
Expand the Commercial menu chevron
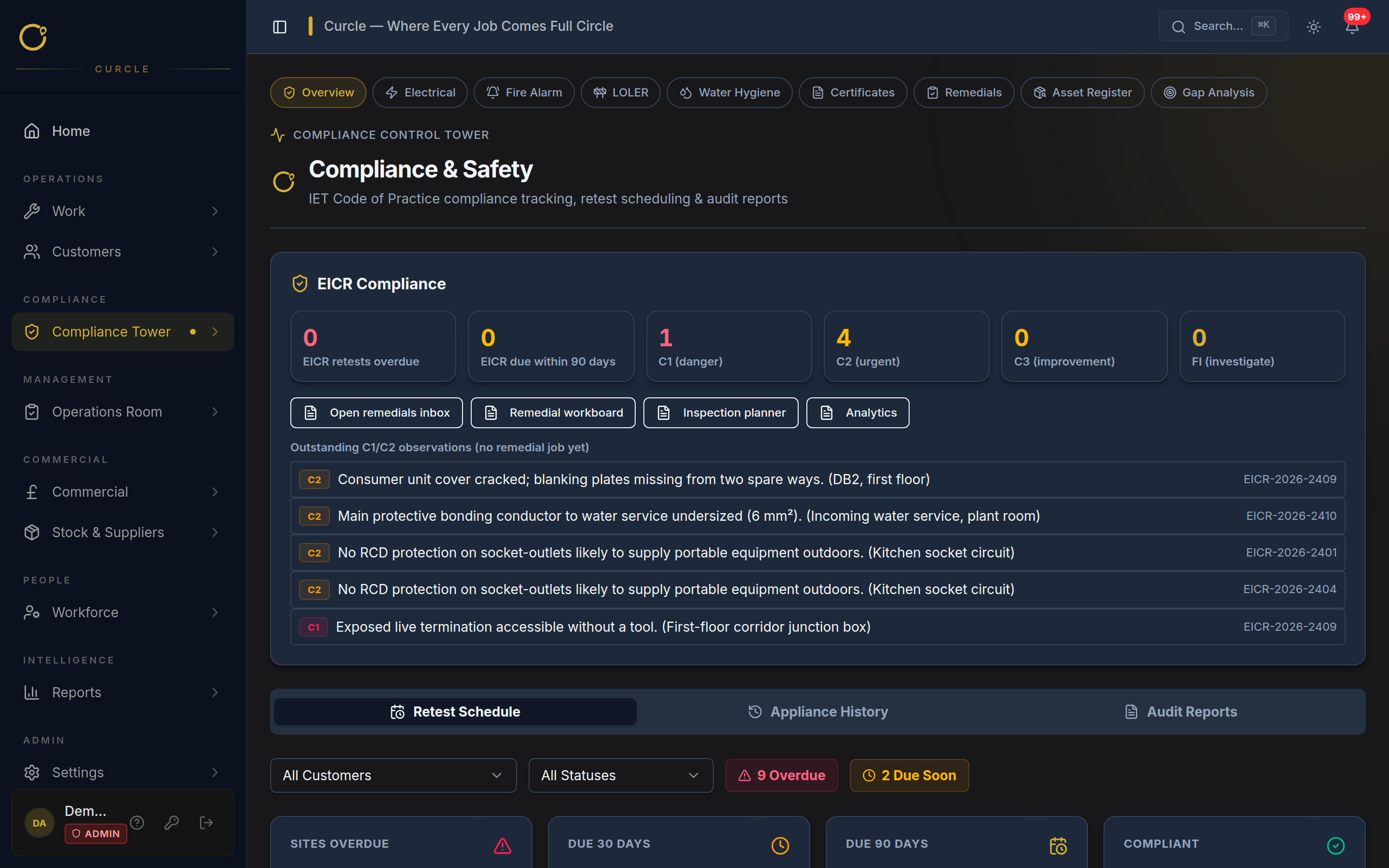pos(215,492)
